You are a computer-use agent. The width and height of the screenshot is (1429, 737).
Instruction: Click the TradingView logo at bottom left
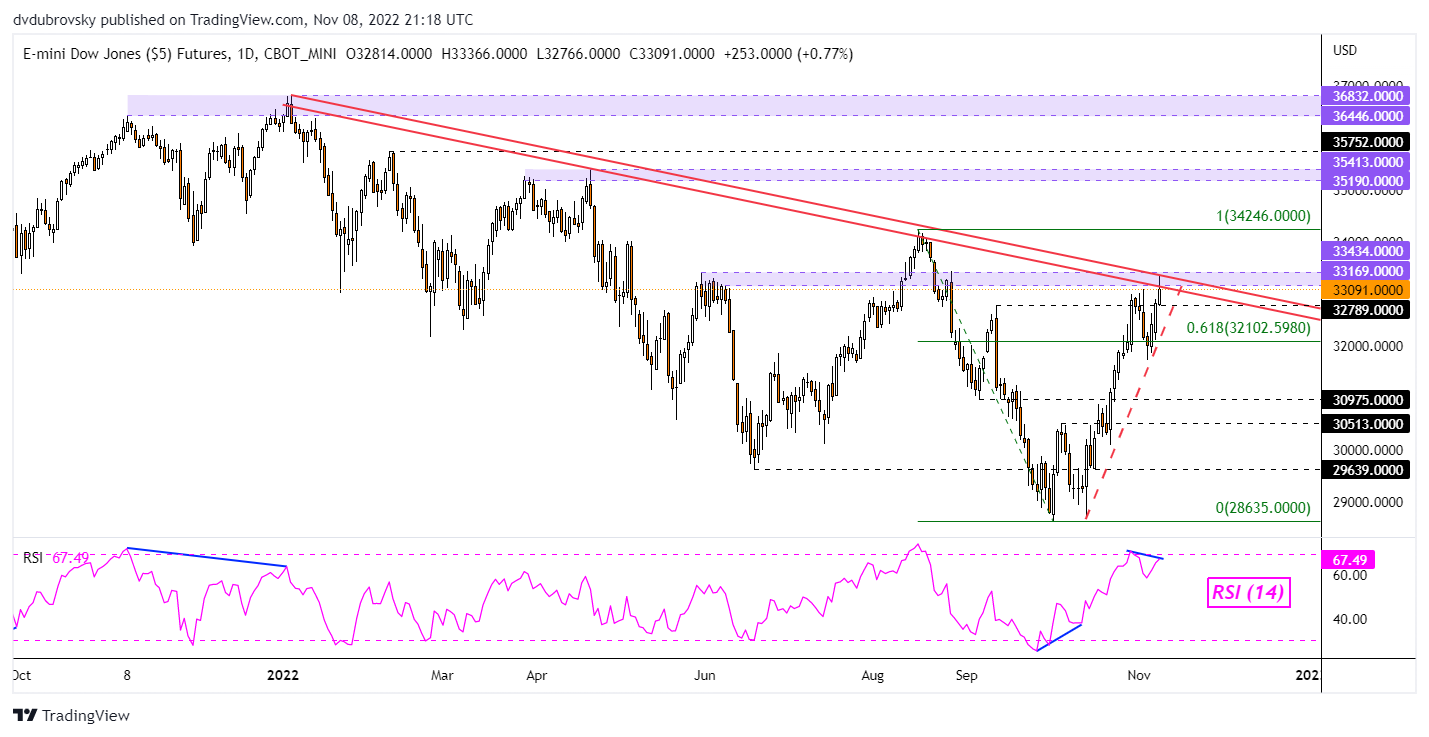pos(71,716)
